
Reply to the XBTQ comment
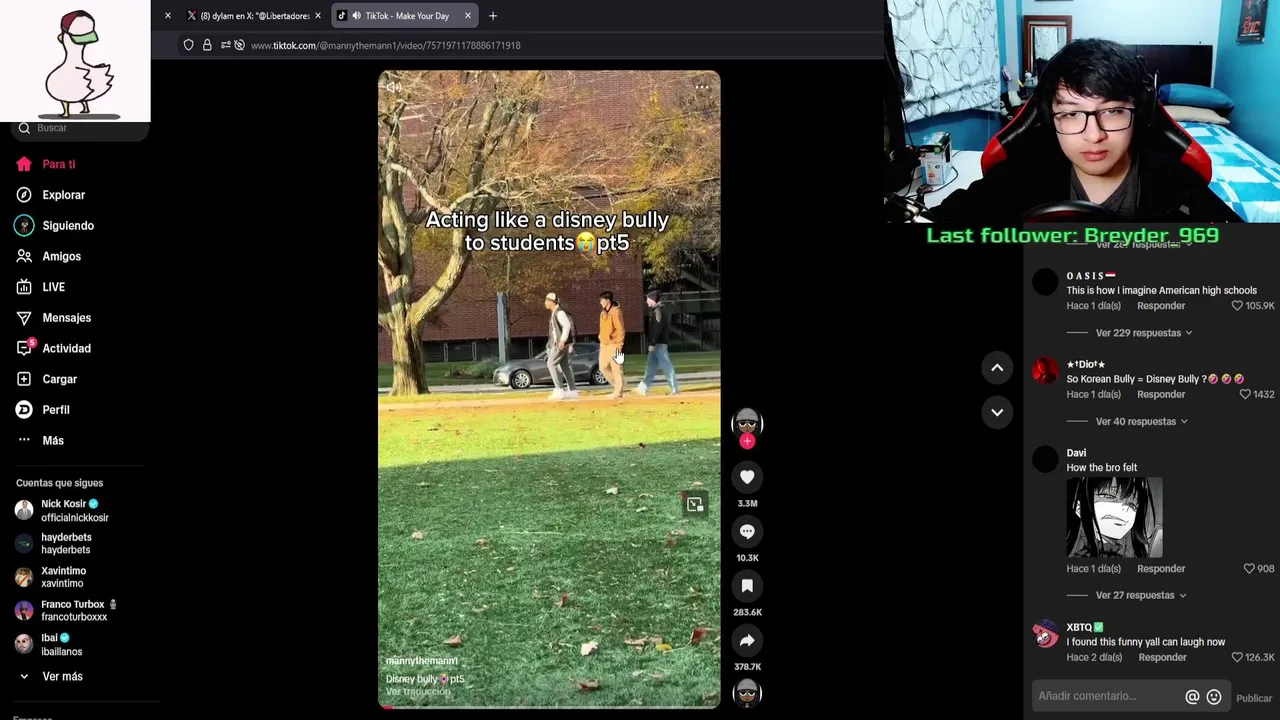tap(1162, 657)
